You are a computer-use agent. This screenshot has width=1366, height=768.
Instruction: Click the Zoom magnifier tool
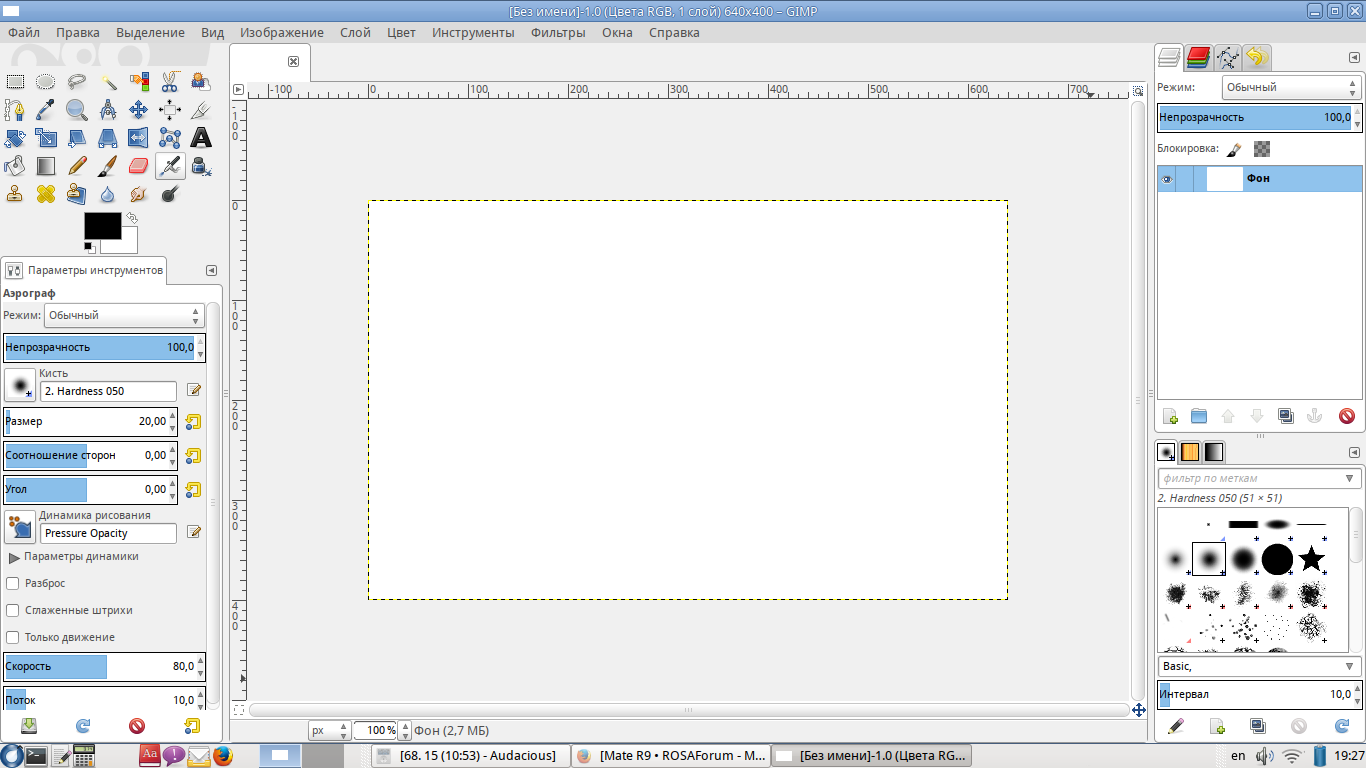77,110
